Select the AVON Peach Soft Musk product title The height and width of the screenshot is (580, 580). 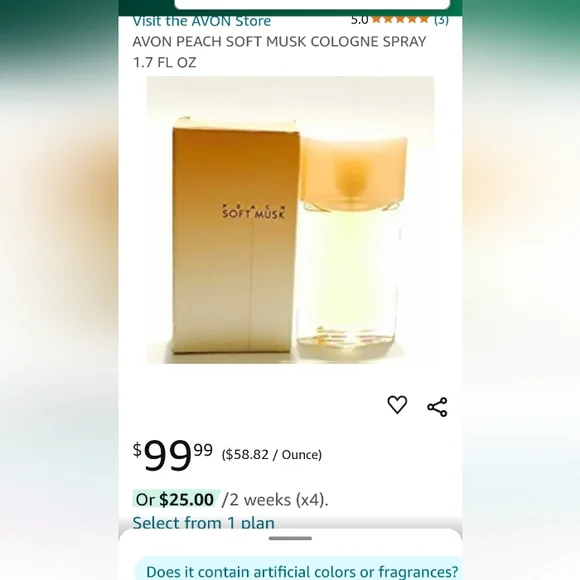coord(279,52)
